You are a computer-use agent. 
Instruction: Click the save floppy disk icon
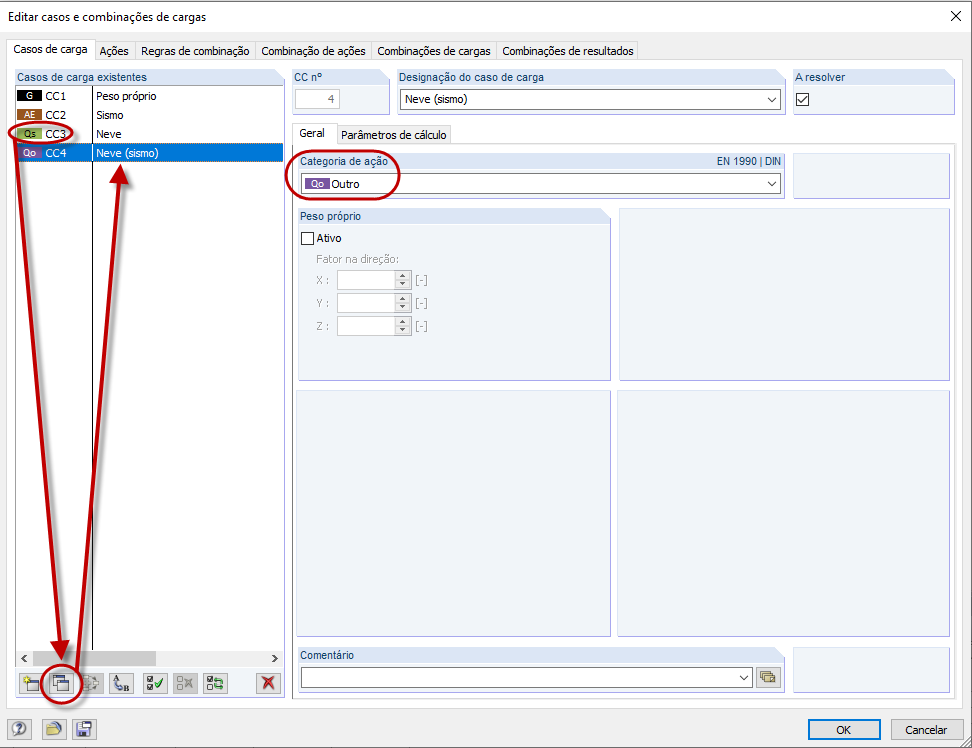pyautogui.click(x=84, y=729)
